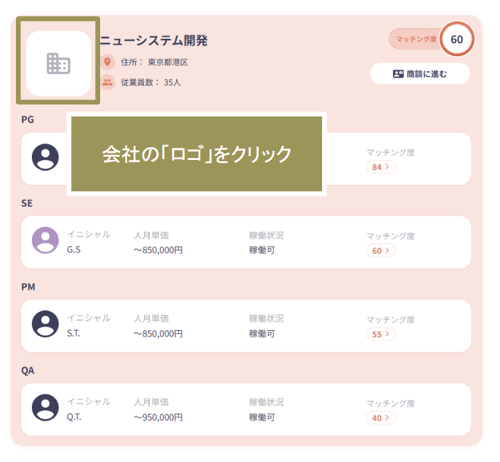Click the address location pin icon

[107, 62]
